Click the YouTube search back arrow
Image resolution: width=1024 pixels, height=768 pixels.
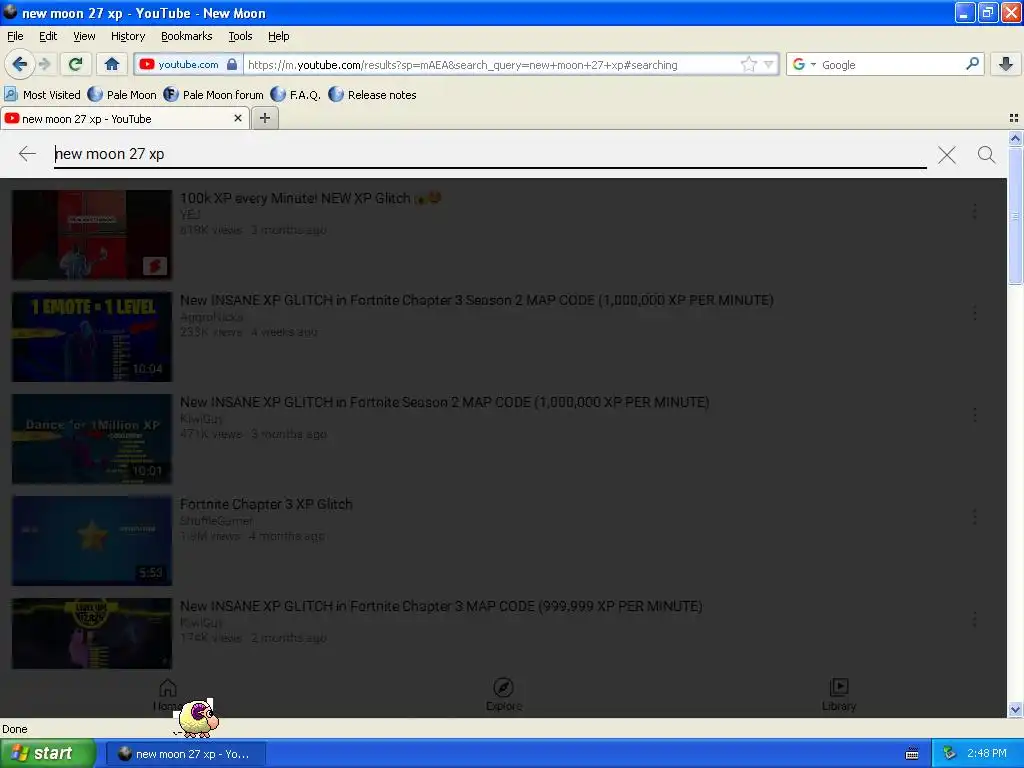(x=27, y=153)
